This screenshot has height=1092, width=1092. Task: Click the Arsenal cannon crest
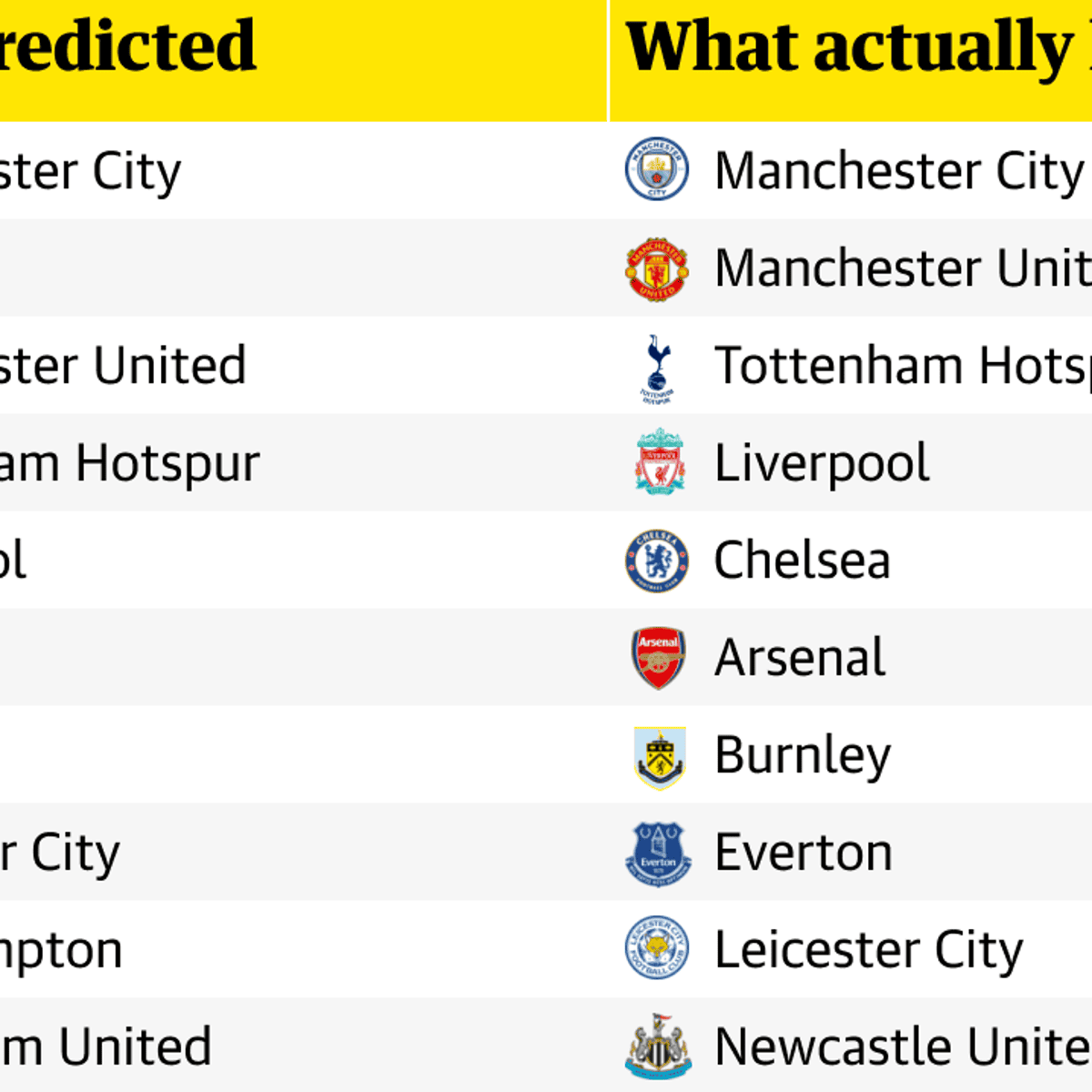pos(659,657)
